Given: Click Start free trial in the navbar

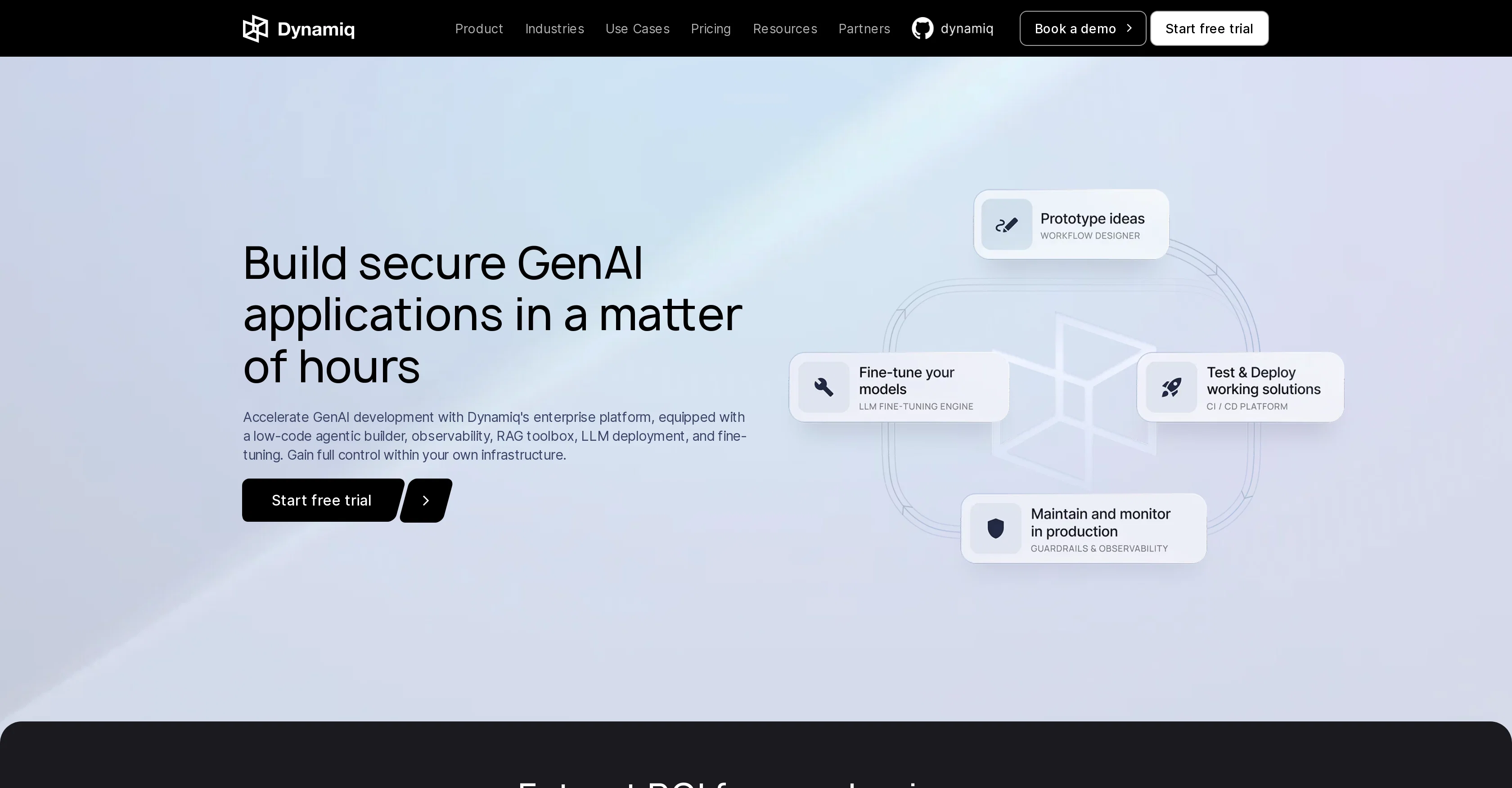Looking at the screenshot, I should (1209, 28).
